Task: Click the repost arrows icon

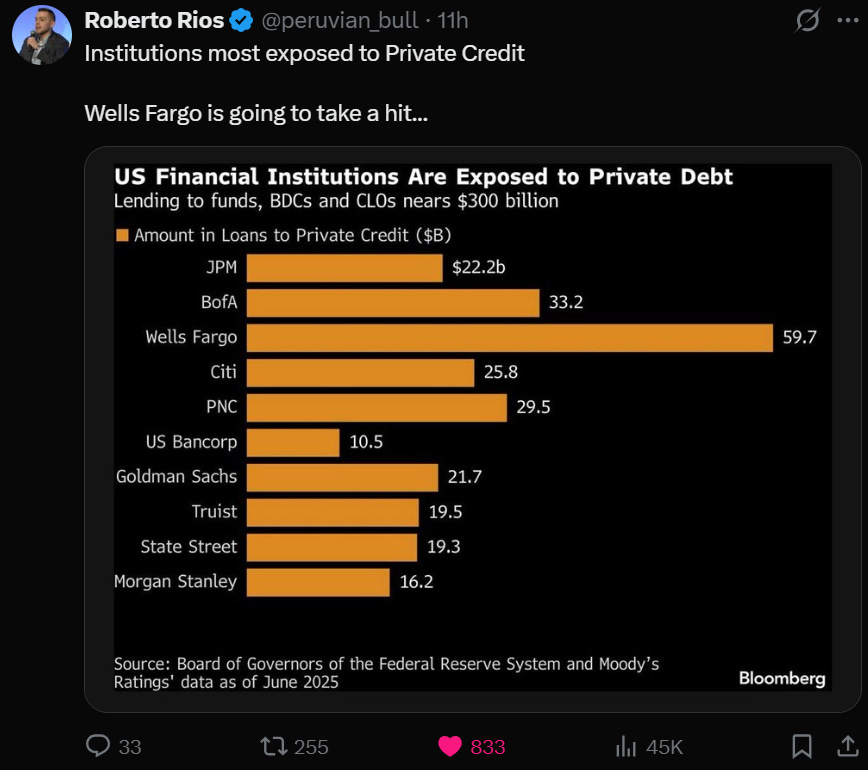Action: [x=274, y=746]
